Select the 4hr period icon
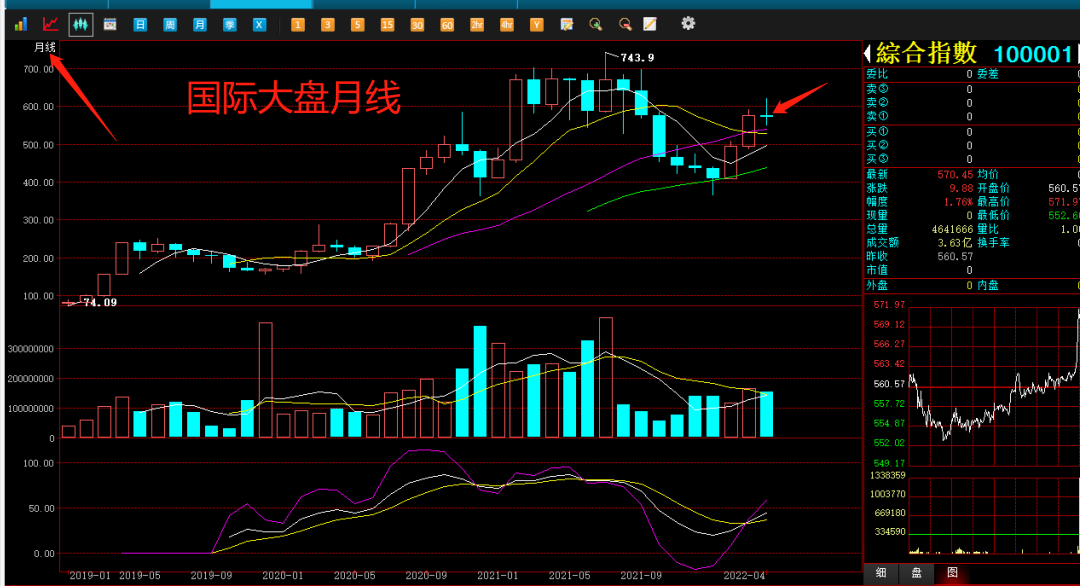The height and width of the screenshot is (586, 1080). point(506,25)
